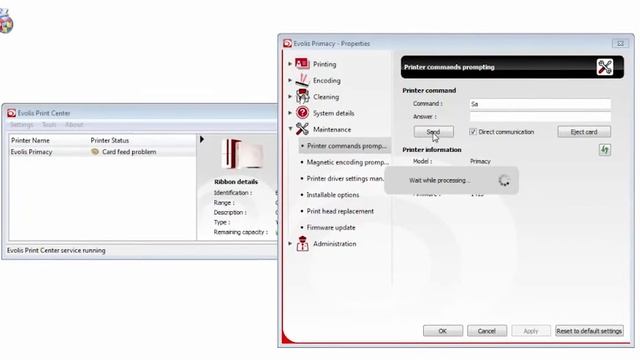640x360 pixels.
Task: Collapse the details pane arrow in Print Center
Action: tap(202, 140)
